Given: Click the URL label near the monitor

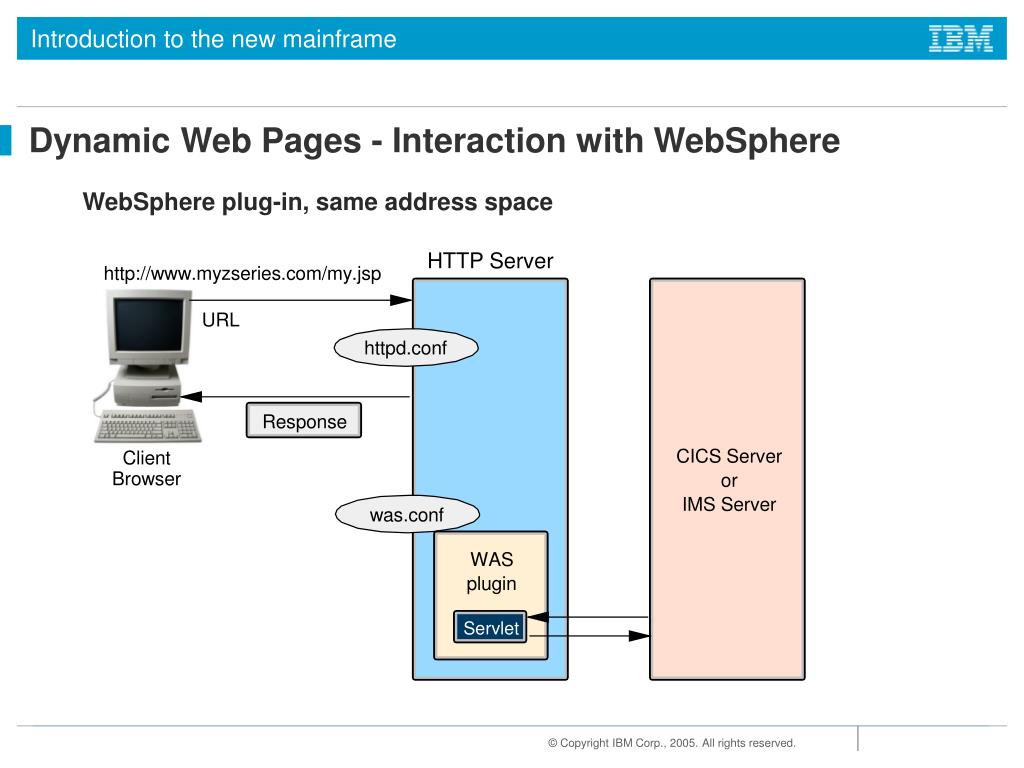Looking at the screenshot, I should tap(221, 320).
